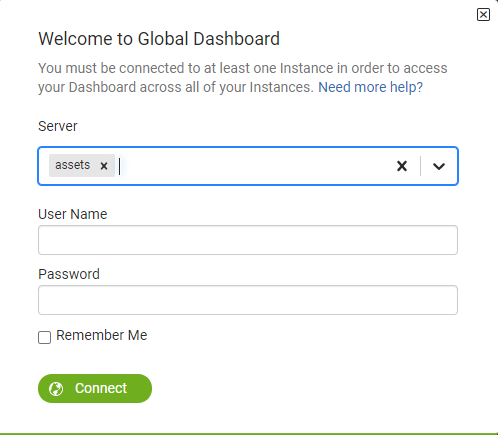Enable the Remember Me checkbox
Image resolution: width=498 pixels, height=435 pixels.
pyautogui.click(x=44, y=337)
